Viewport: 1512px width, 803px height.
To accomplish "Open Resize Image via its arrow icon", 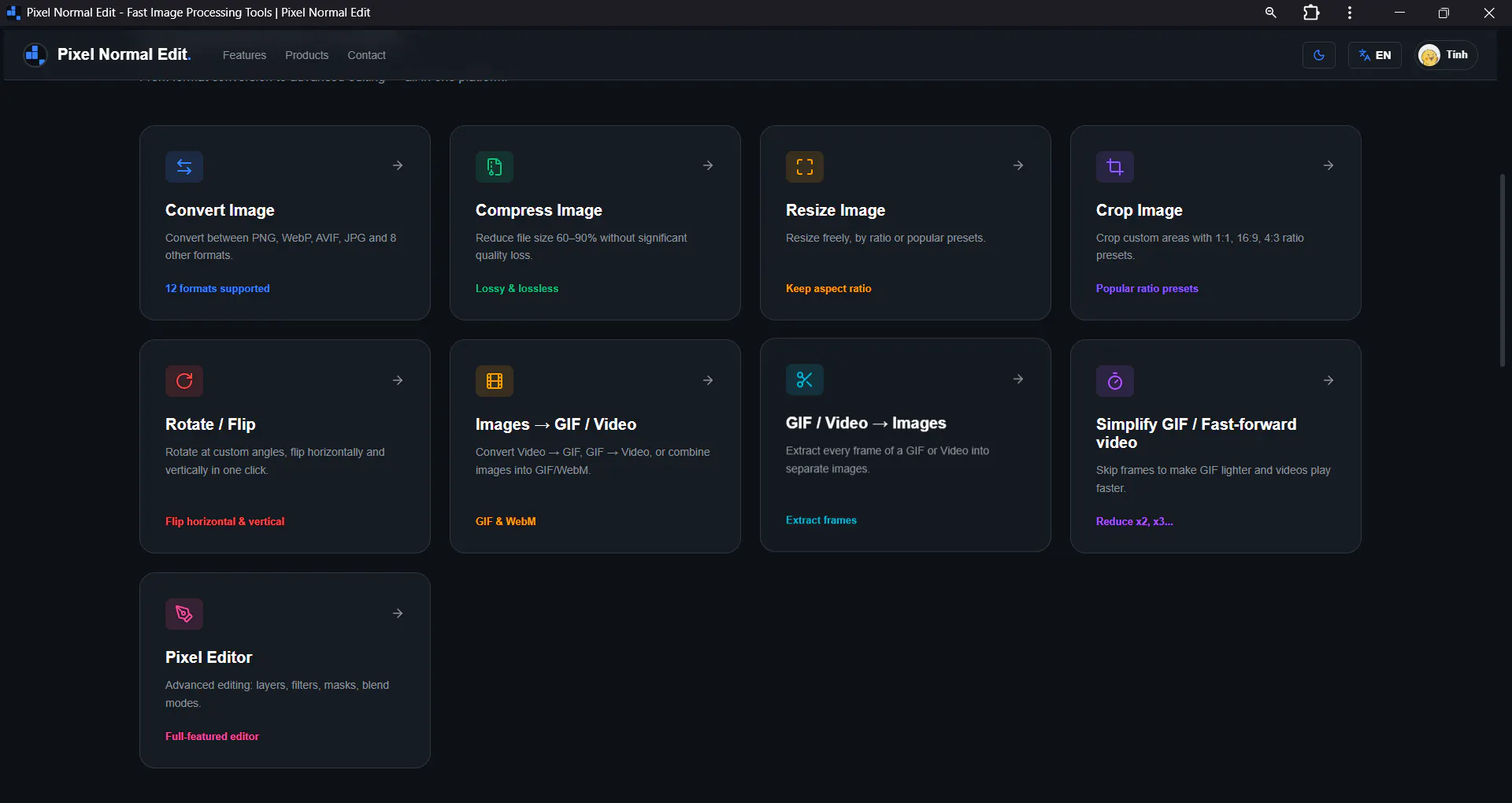I will [1018, 165].
